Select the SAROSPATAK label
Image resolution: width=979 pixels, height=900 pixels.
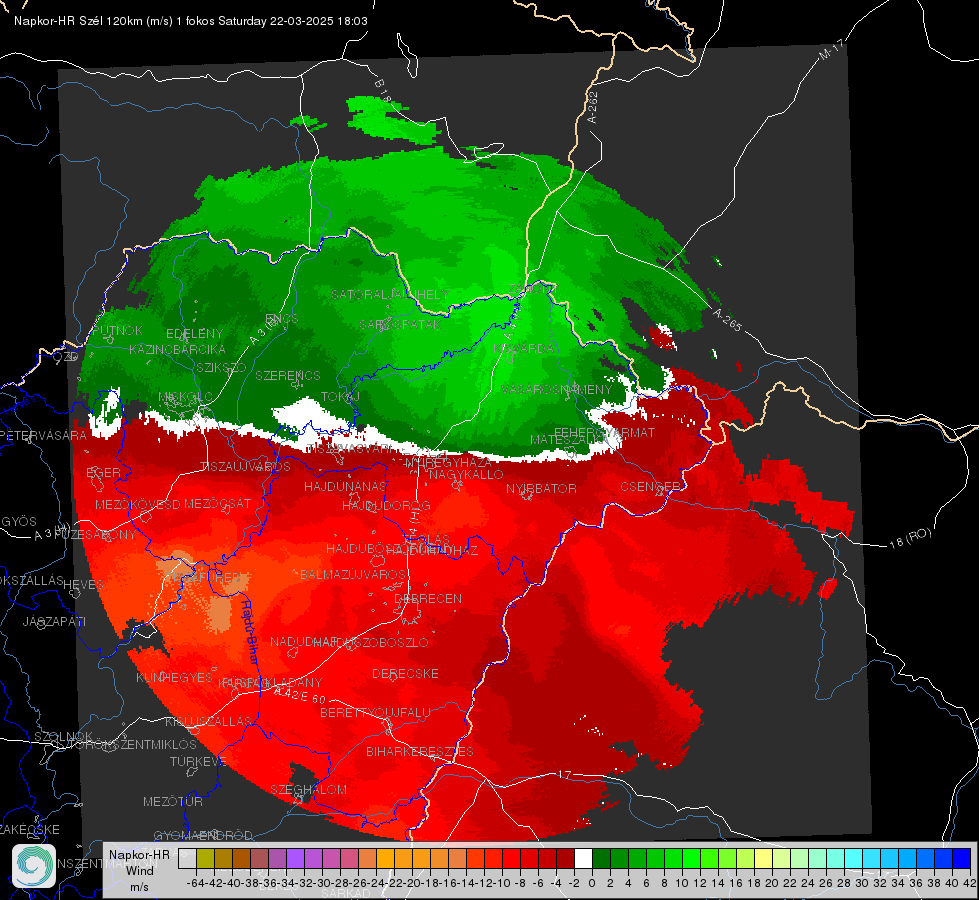400,324
